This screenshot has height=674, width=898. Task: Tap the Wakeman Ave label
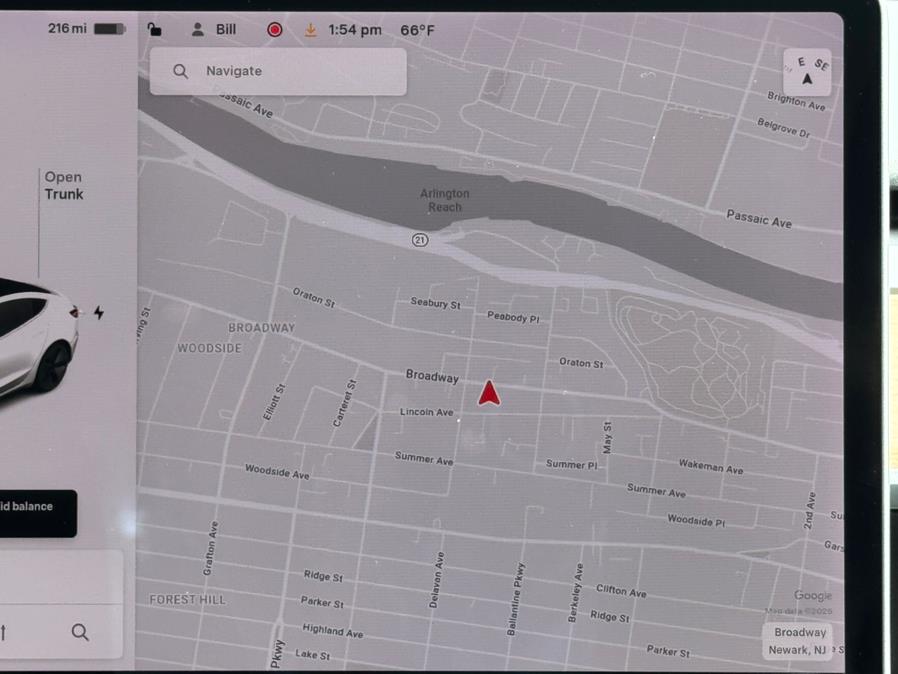[711, 467]
